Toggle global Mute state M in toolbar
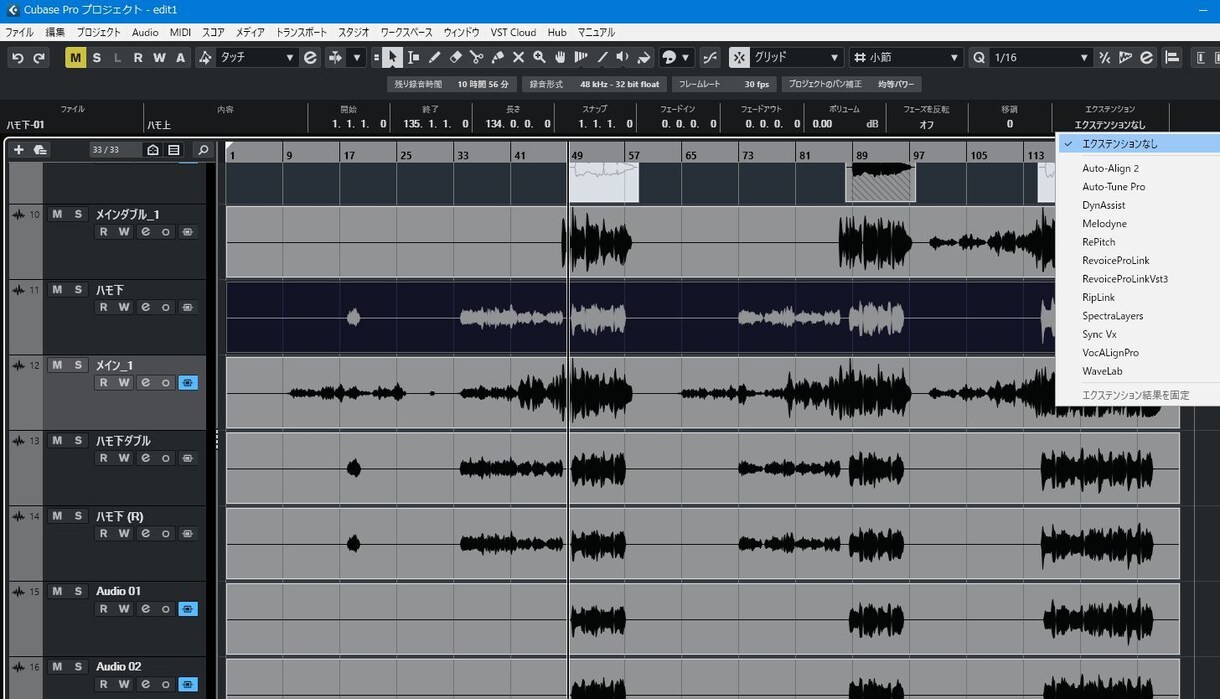Screen dimensions: 1220x699 click(x=76, y=58)
